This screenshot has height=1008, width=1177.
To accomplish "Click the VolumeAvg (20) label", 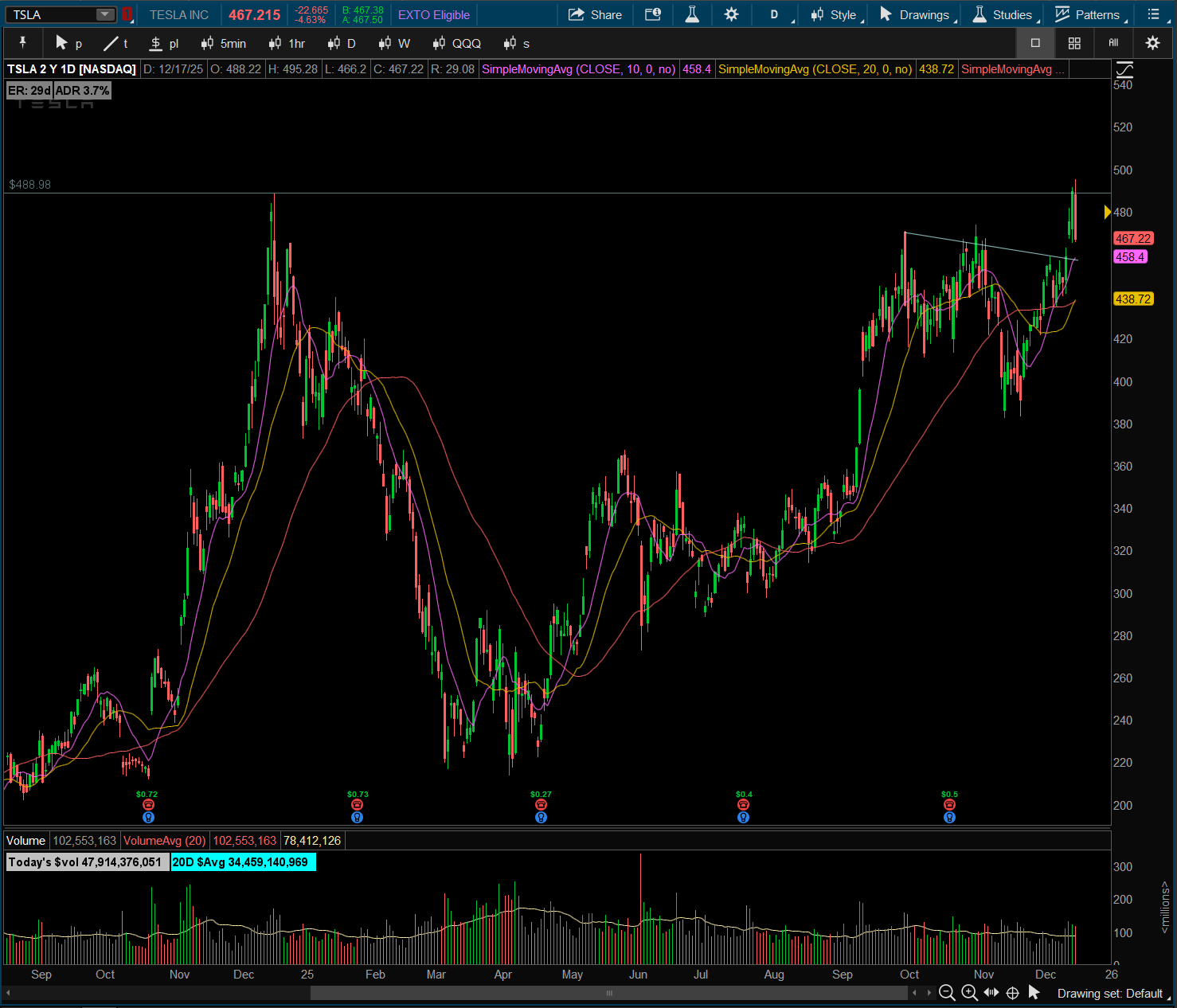I will coord(164,841).
